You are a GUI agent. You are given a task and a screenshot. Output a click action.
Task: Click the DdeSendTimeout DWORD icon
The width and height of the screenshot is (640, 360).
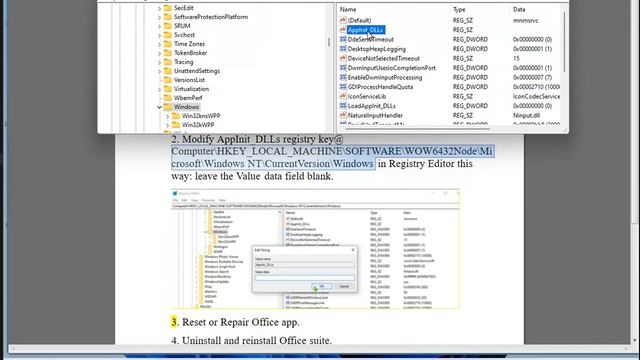(343, 39)
